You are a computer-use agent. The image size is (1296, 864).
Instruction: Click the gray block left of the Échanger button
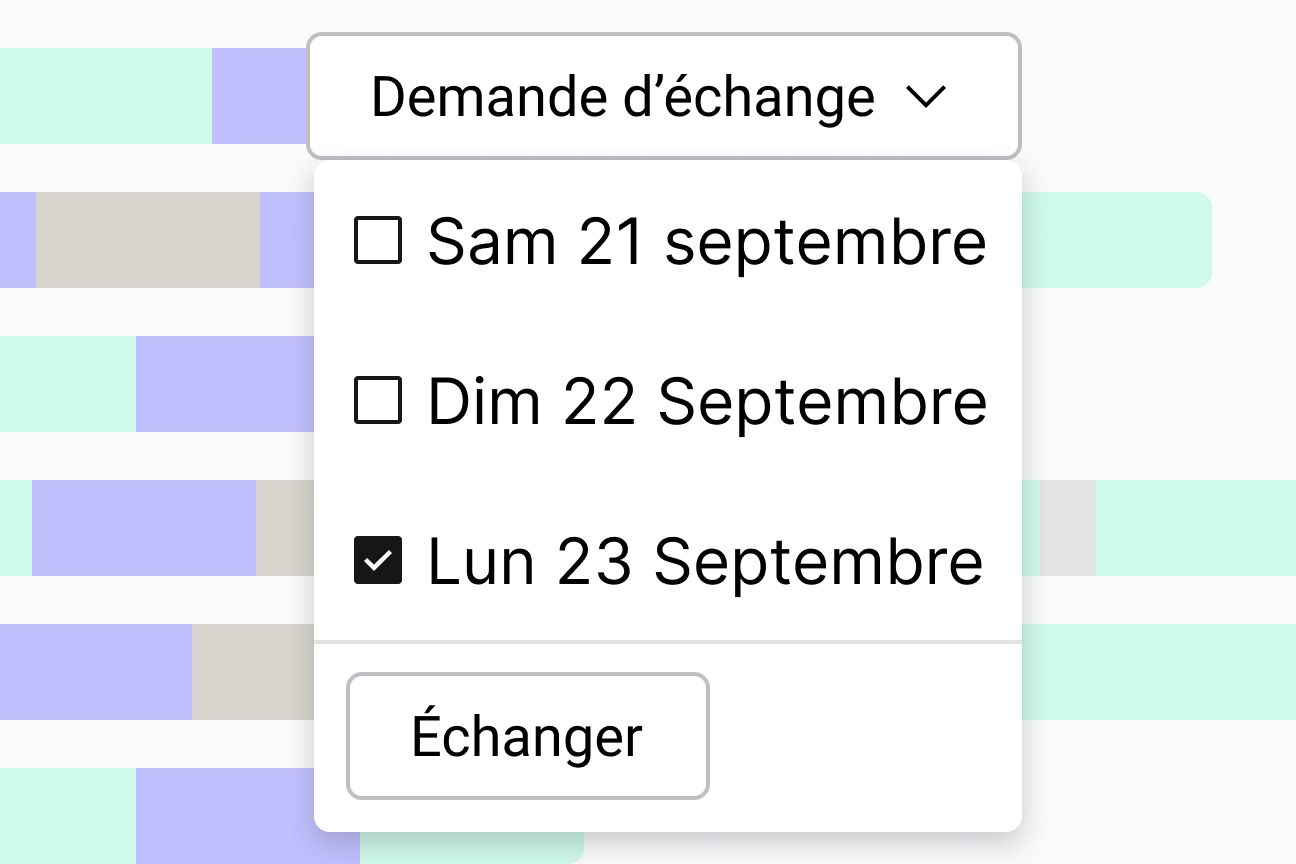tap(252, 672)
